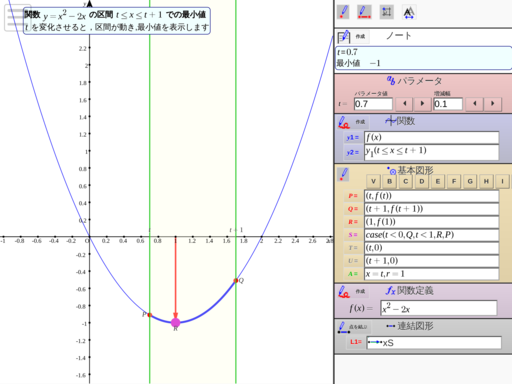Increase parameter t with right arrow
512x384 pixels.
pos(422,104)
